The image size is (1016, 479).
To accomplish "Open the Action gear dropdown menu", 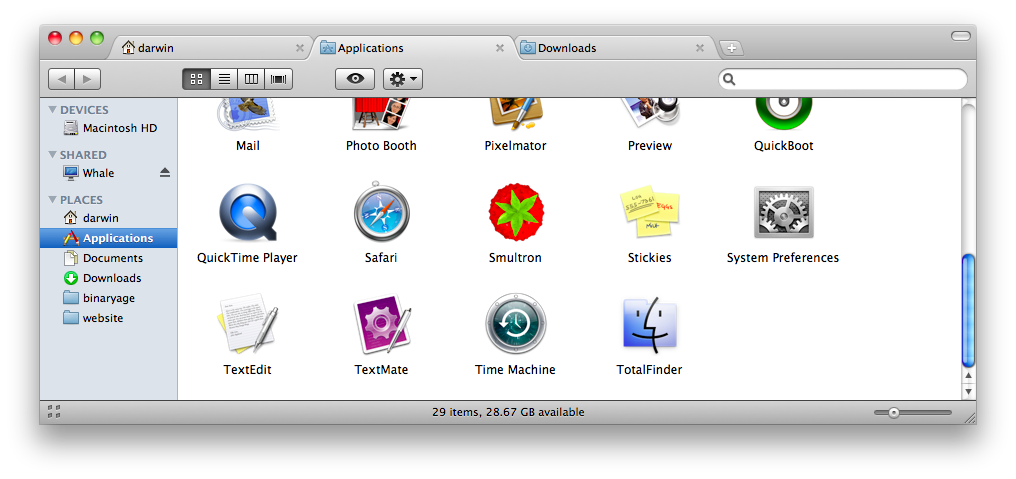I will (x=402, y=79).
